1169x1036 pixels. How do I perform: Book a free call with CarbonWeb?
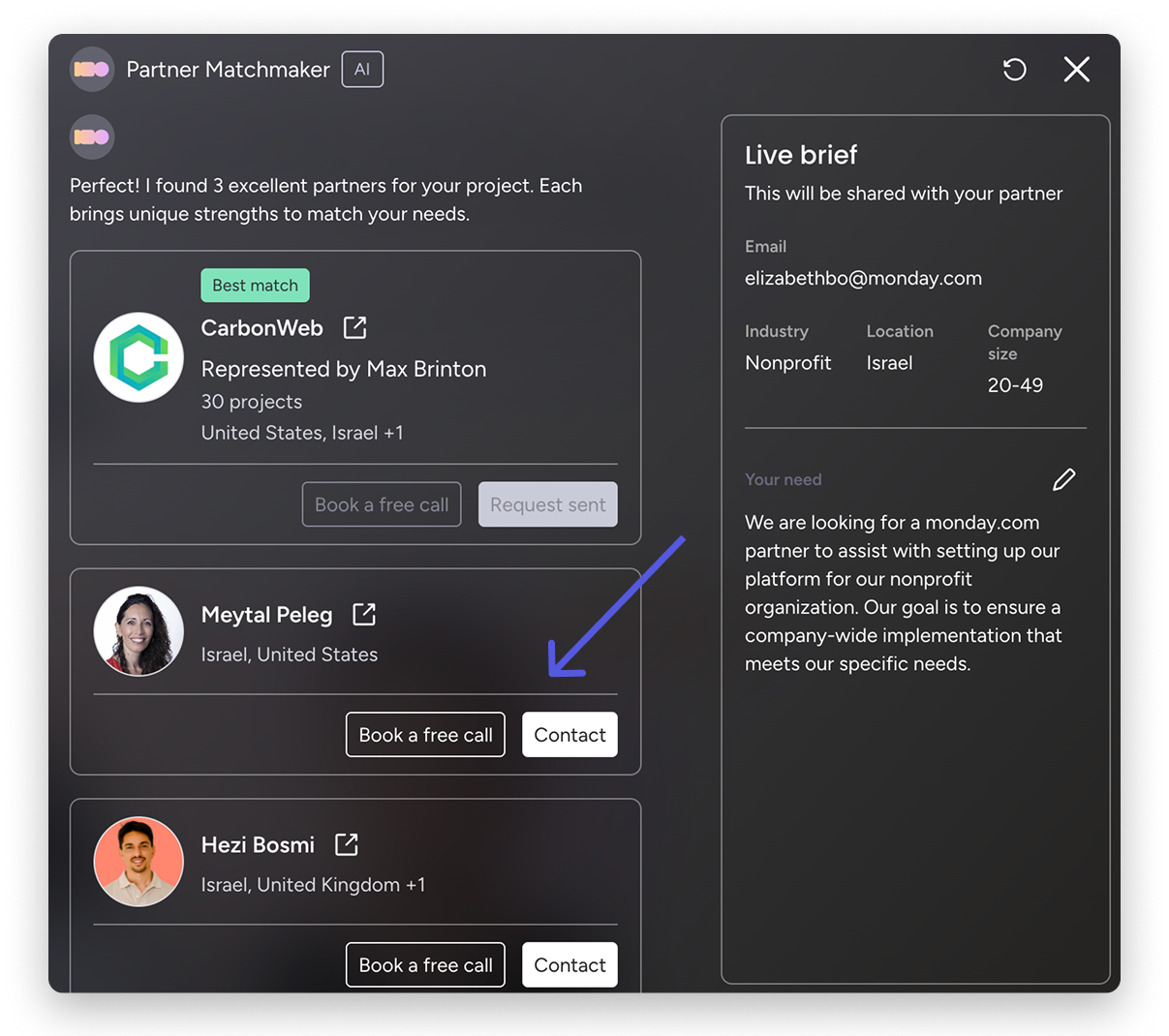pyautogui.click(x=382, y=504)
